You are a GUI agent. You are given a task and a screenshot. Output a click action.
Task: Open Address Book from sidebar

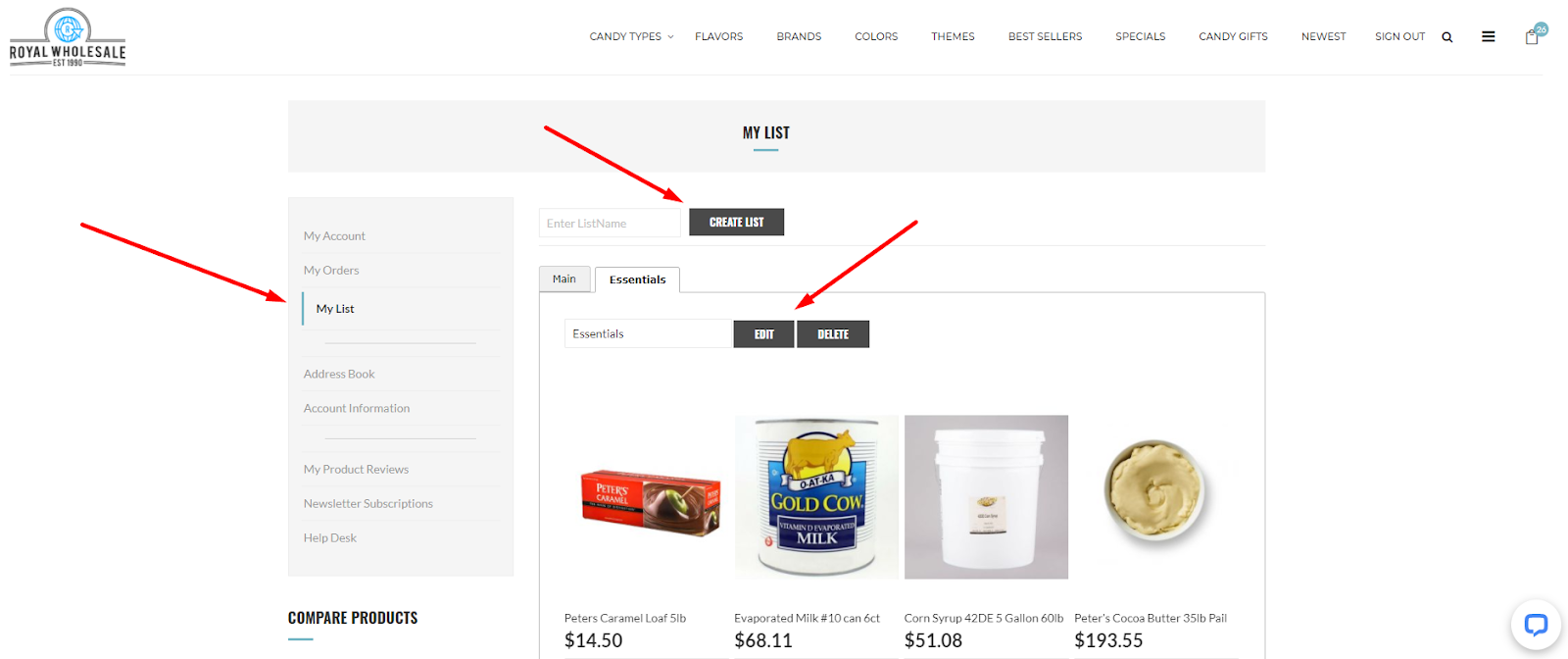click(x=339, y=374)
